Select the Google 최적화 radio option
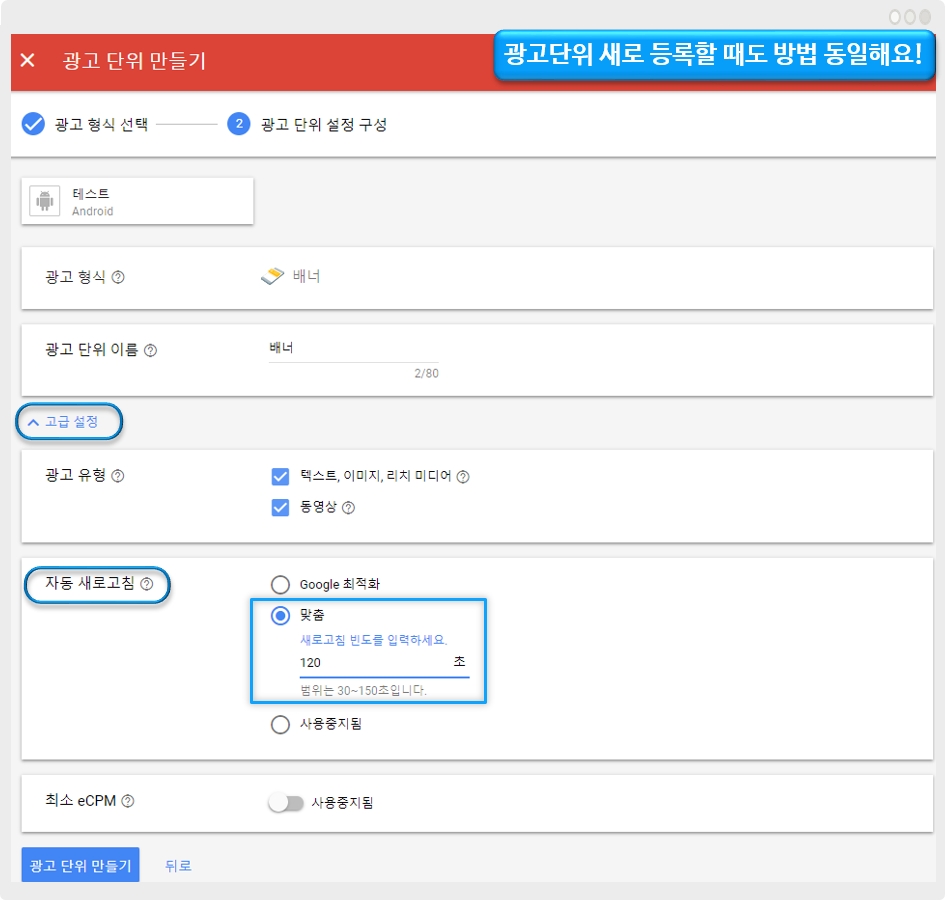 (280, 584)
